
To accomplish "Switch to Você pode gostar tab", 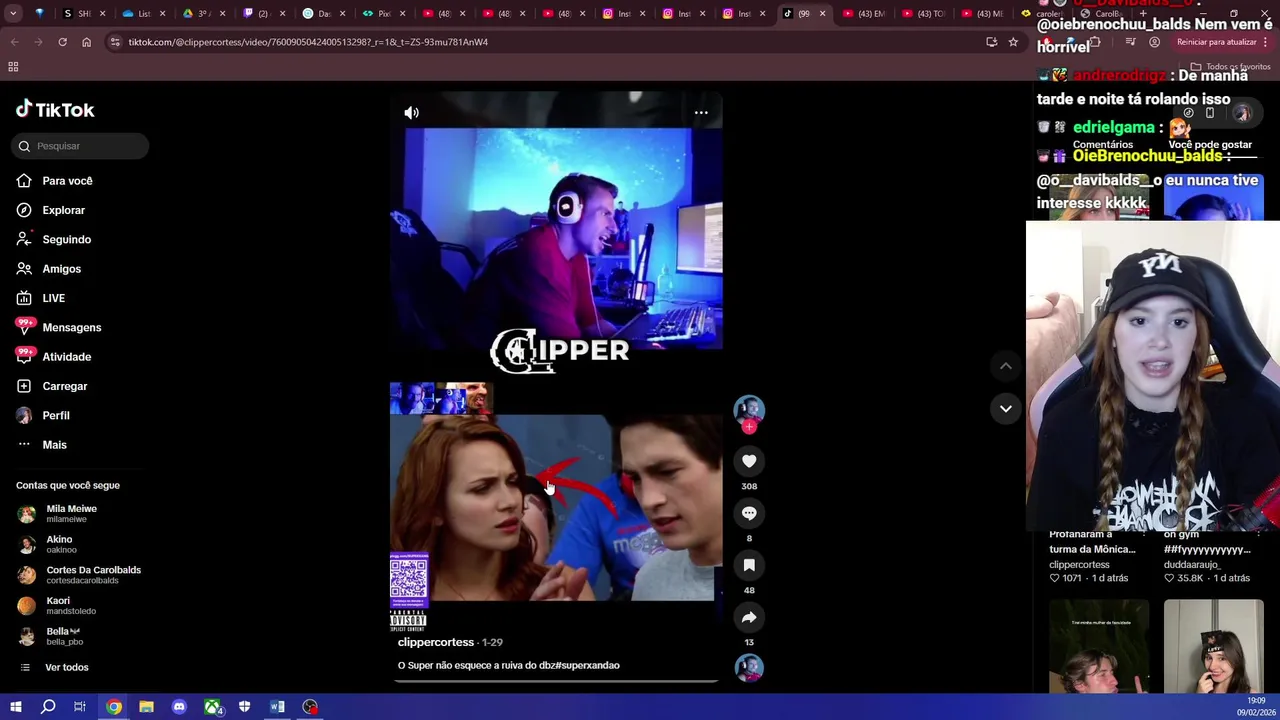I will pos(1209,145).
